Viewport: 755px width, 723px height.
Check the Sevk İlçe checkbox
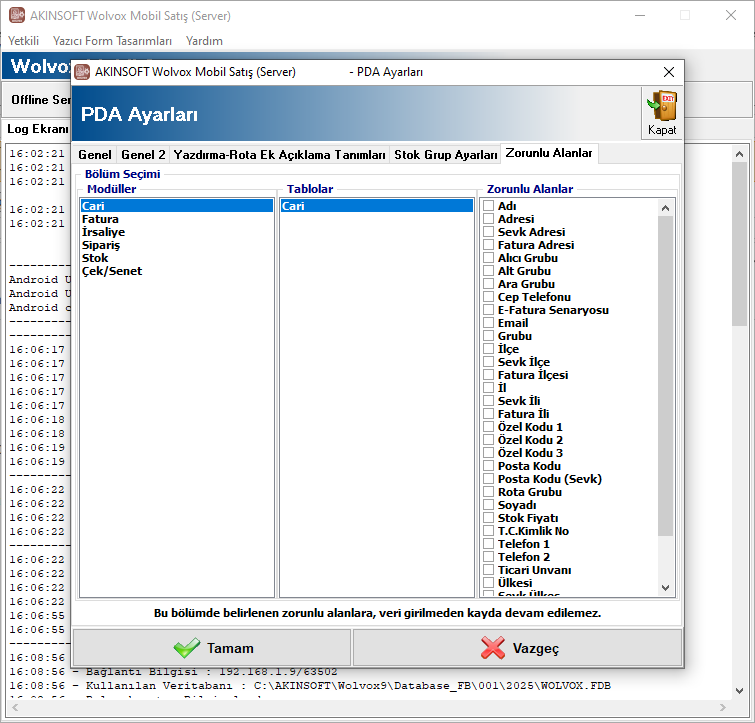click(x=488, y=362)
